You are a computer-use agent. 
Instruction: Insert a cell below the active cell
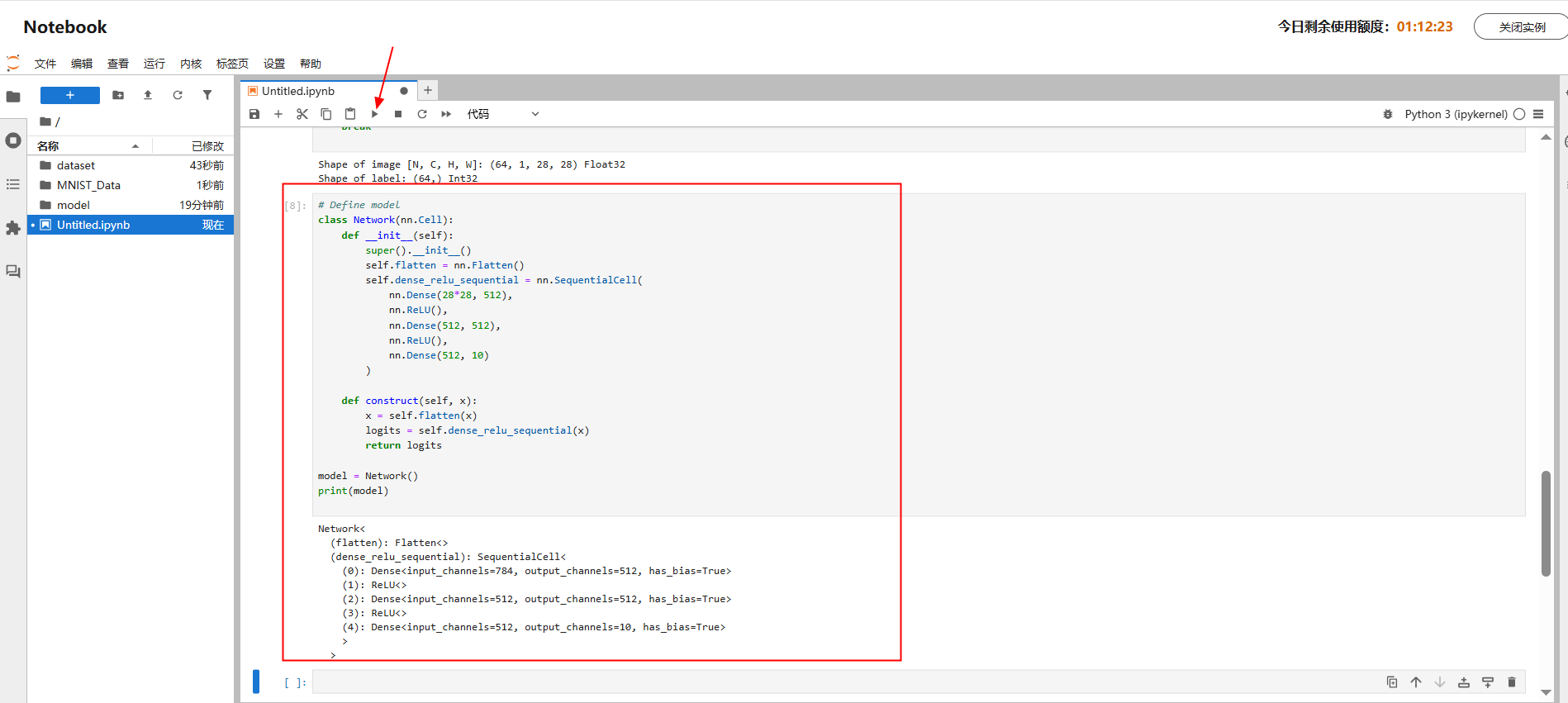coord(1488,682)
